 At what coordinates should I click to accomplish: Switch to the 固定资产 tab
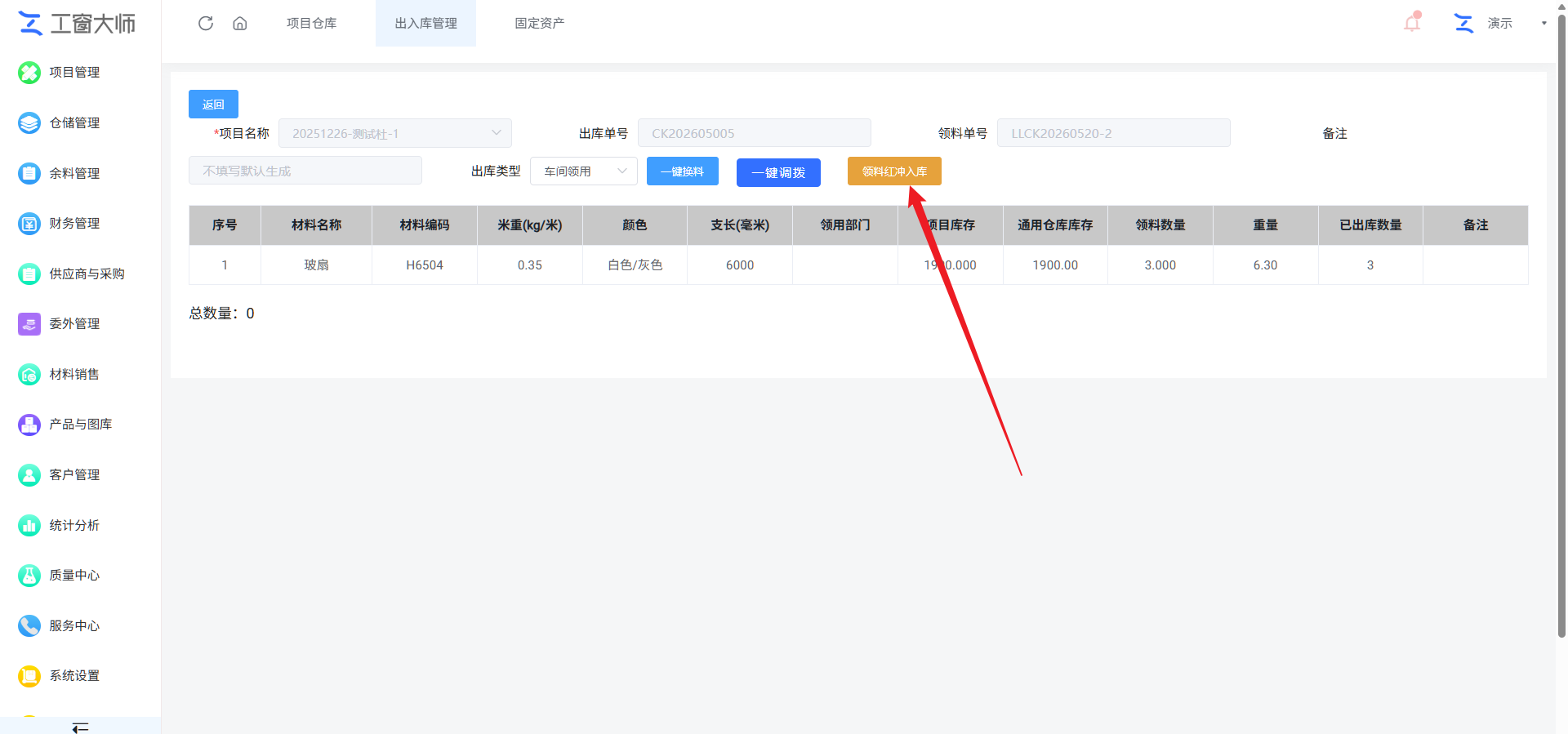click(539, 23)
